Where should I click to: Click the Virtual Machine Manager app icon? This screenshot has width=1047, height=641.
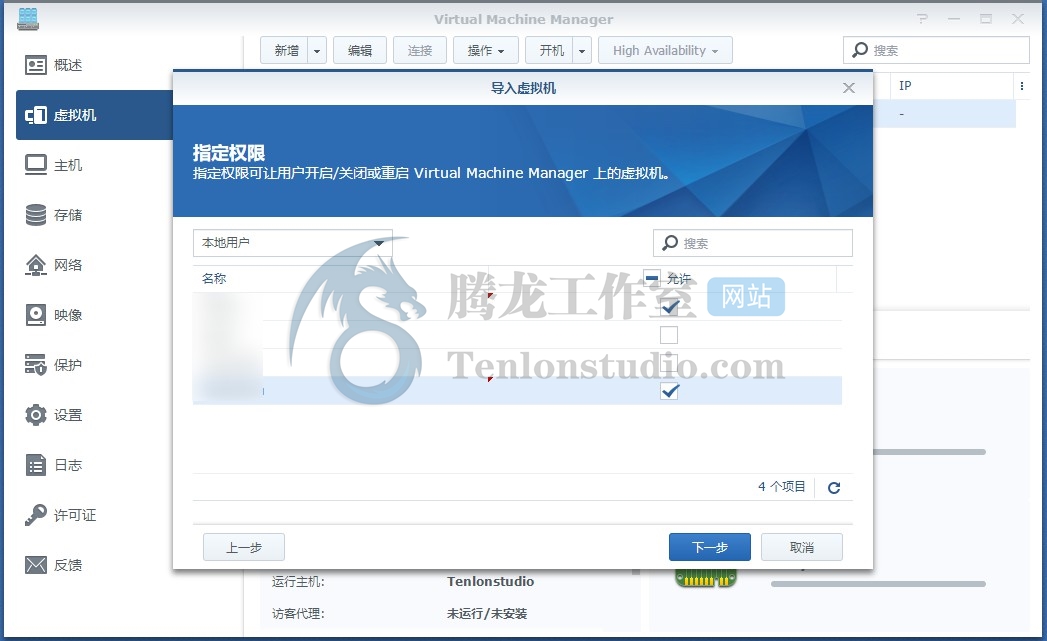pyautogui.click(x=28, y=19)
